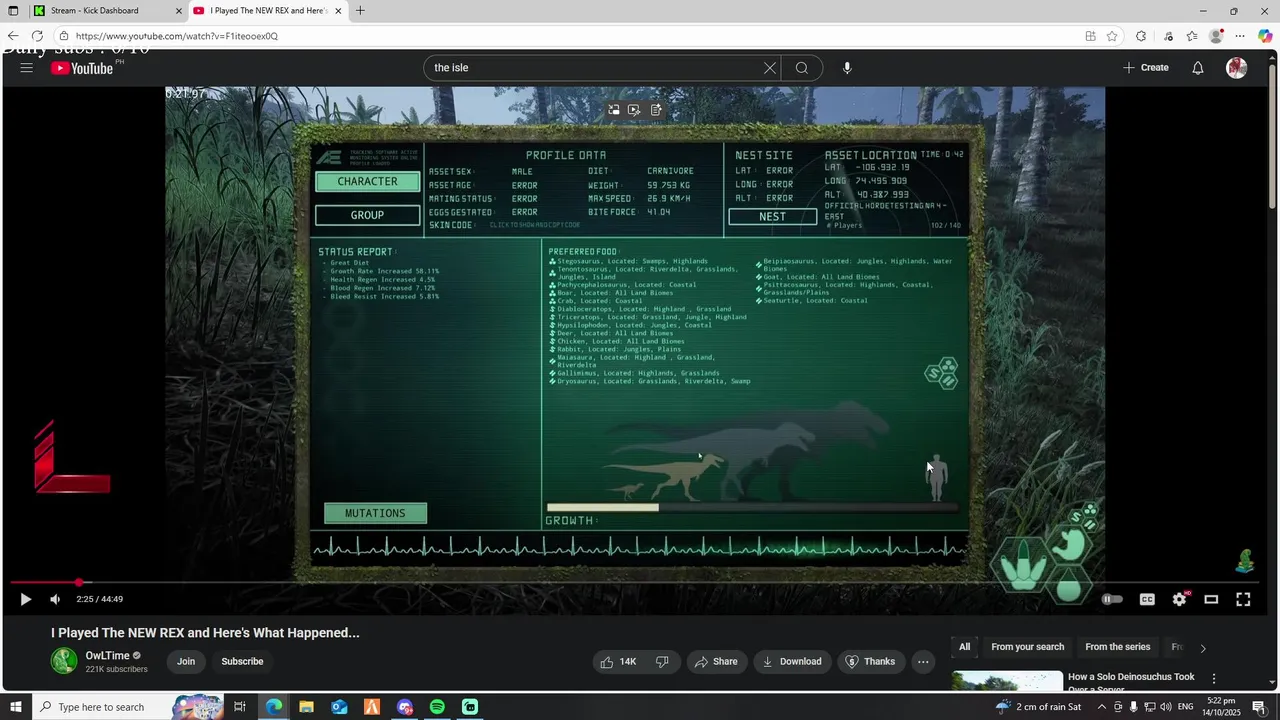This screenshot has height=720, width=1280.
Task: Open Spotify from taskbar
Action: click(437, 707)
